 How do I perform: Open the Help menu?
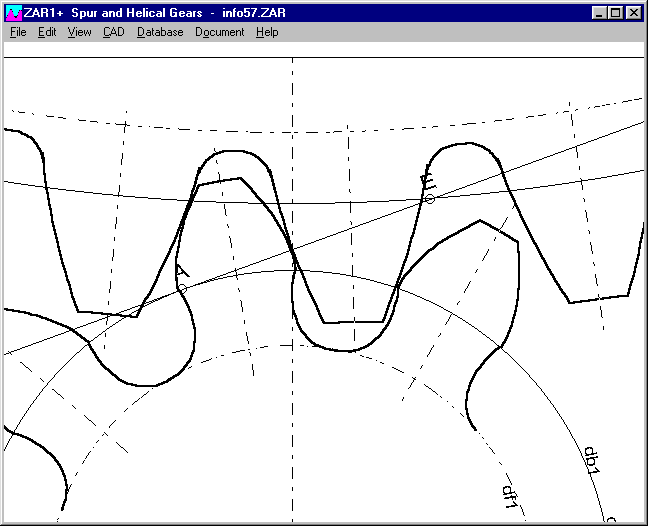[267, 32]
